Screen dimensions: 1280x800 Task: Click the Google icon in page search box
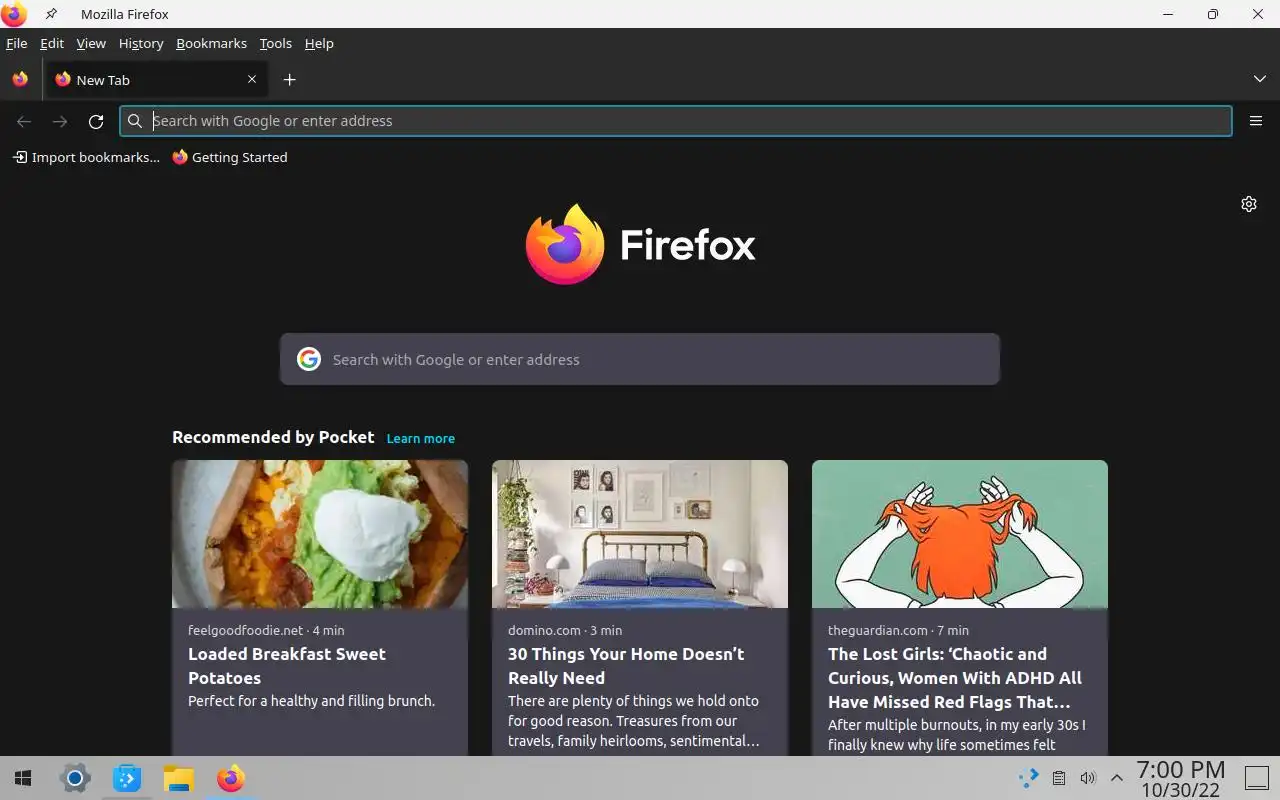coord(309,359)
